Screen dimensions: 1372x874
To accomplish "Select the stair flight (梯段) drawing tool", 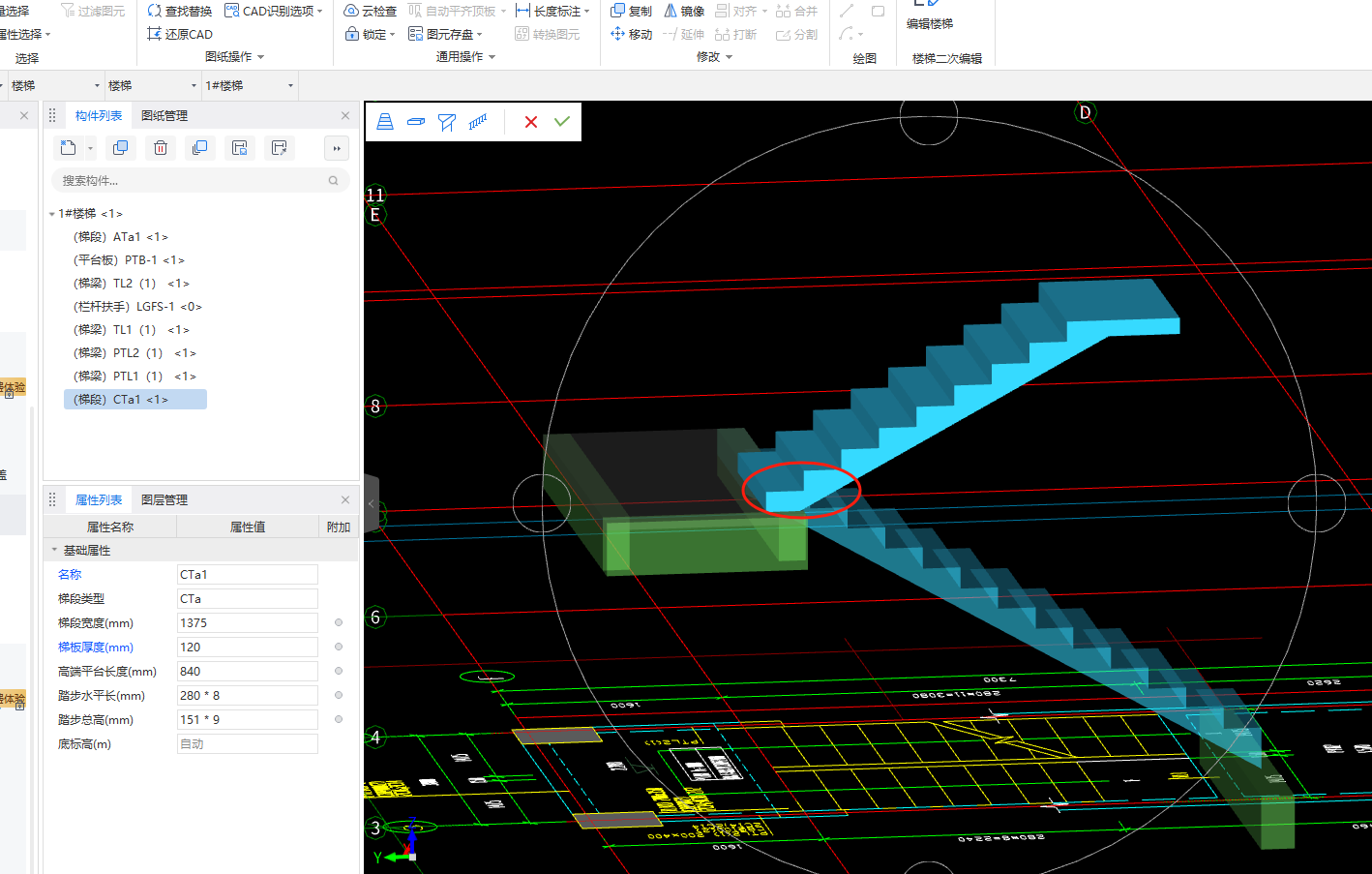I will point(385,122).
